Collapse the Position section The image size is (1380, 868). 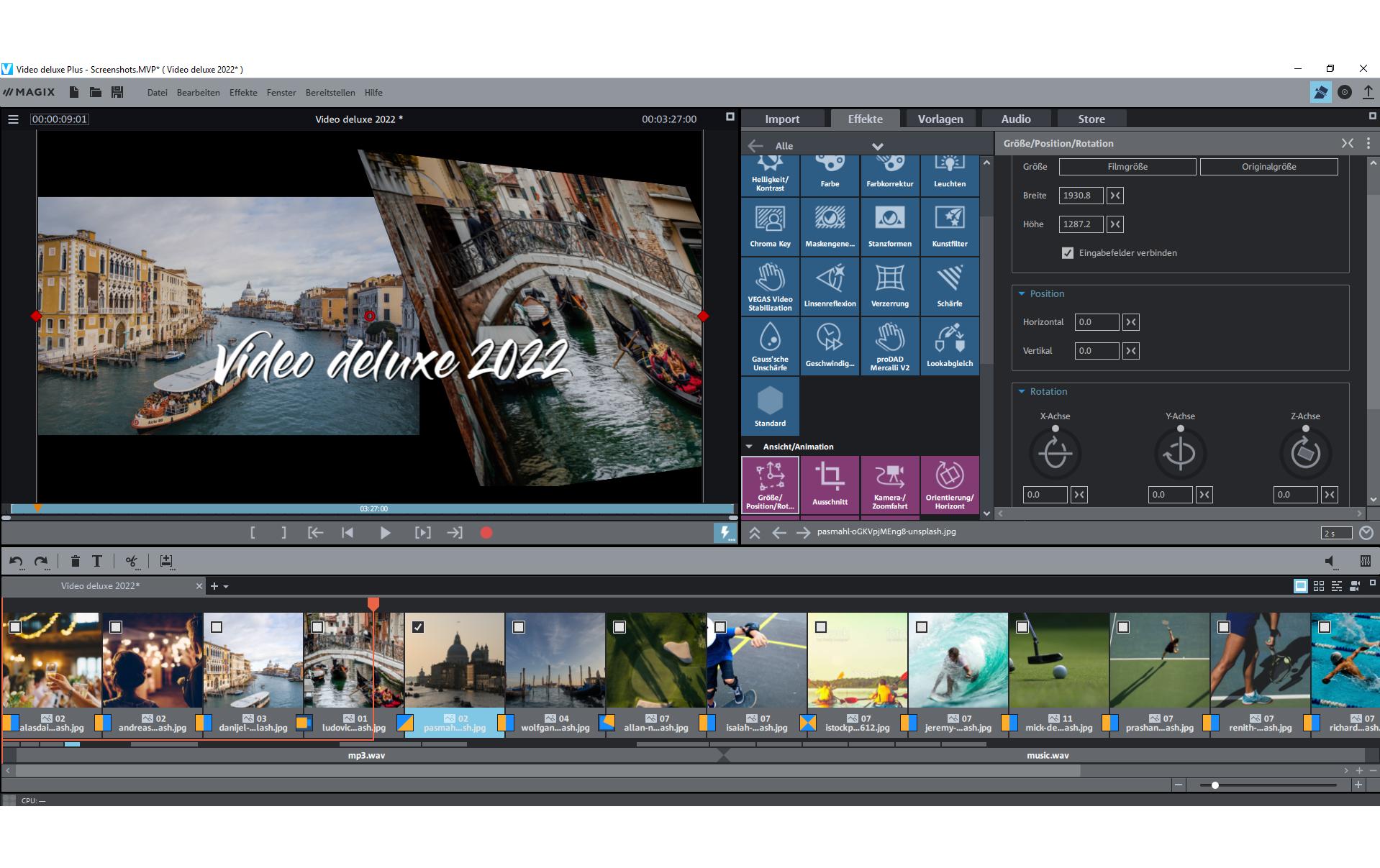1021,293
